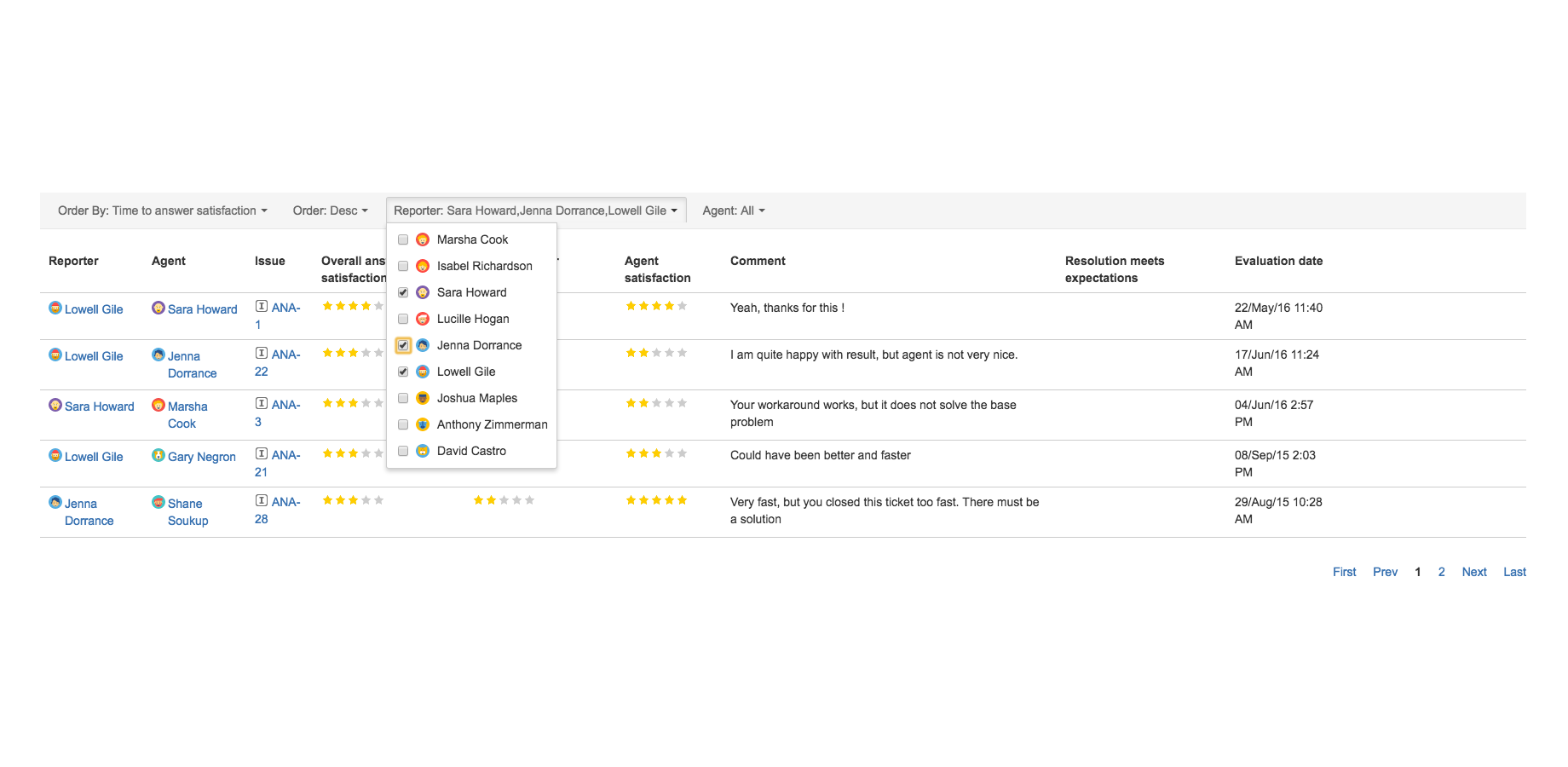Viewport: 1568px width, 767px height.
Task: Choose Jenna Dorrance entry in reporter list
Action: click(479, 345)
